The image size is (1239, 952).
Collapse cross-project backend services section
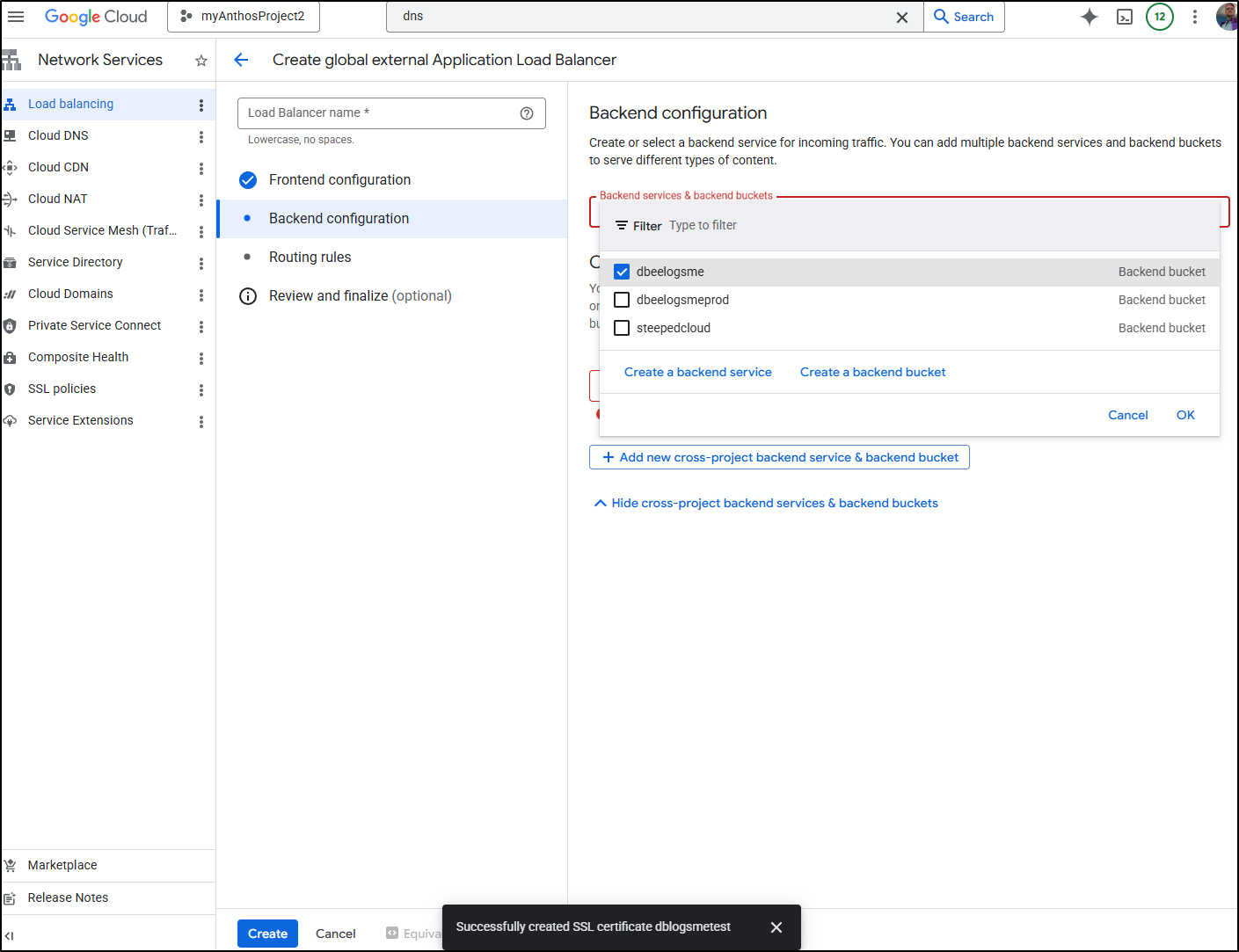766,503
